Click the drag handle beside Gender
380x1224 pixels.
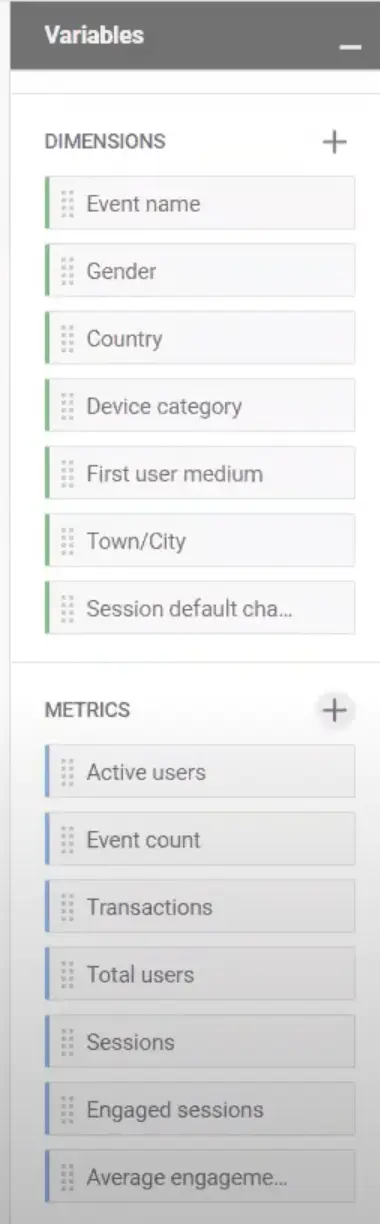(68, 271)
